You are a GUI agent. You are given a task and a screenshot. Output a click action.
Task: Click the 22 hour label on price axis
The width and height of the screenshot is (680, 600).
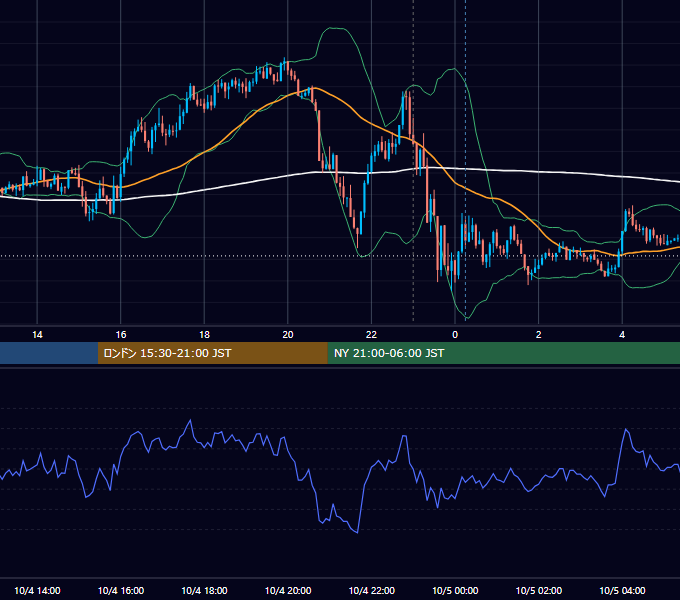(371, 335)
